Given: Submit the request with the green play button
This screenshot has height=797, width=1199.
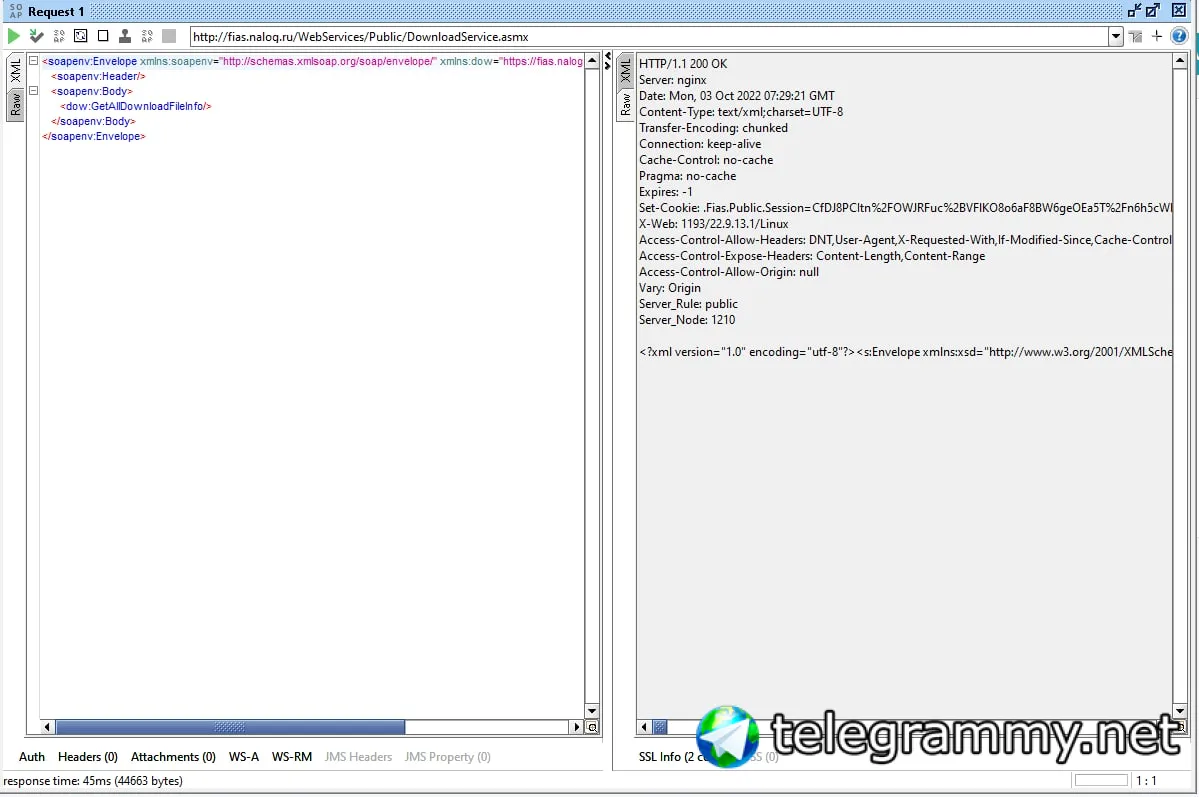Looking at the screenshot, I should pos(13,36).
